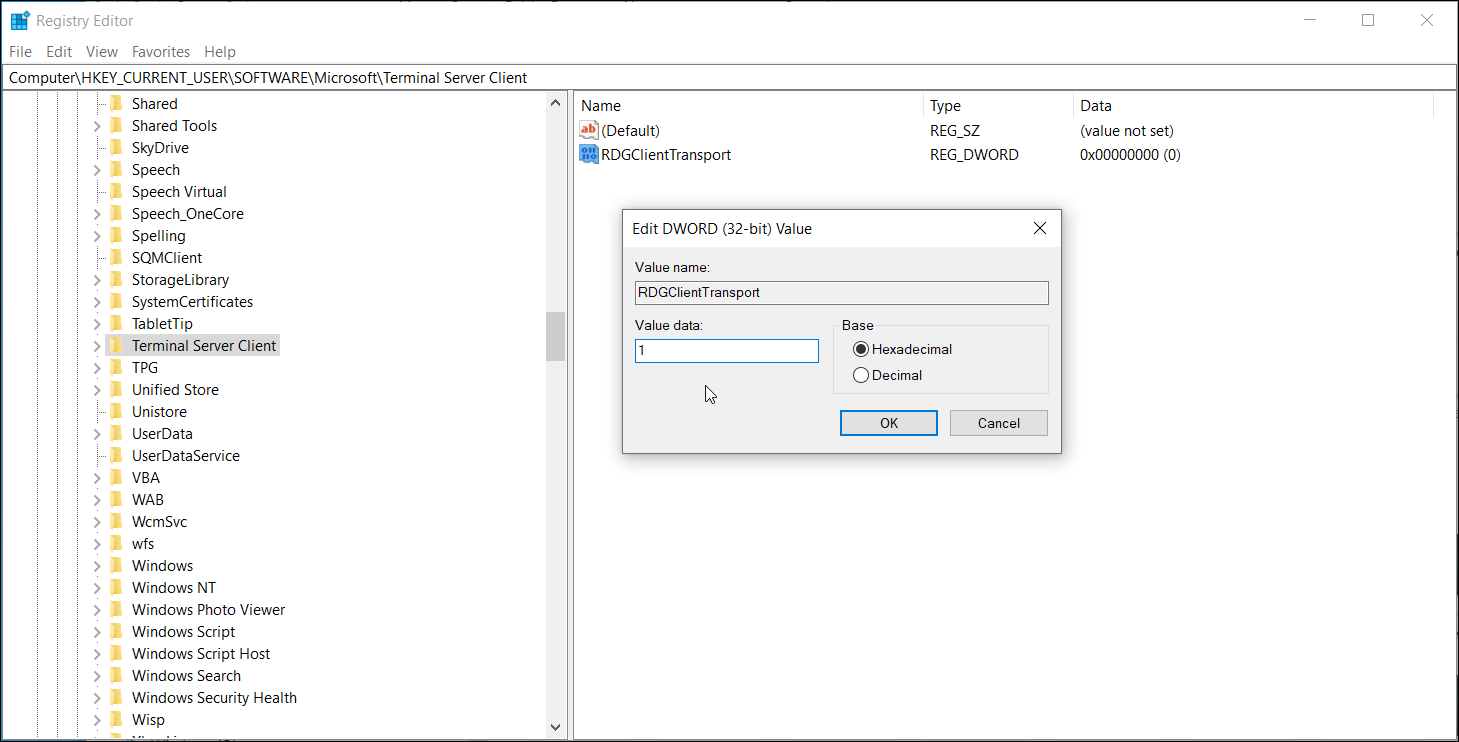Click the tree scrollbar down arrow
Image resolution: width=1459 pixels, height=742 pixels.
click(556, 727)
